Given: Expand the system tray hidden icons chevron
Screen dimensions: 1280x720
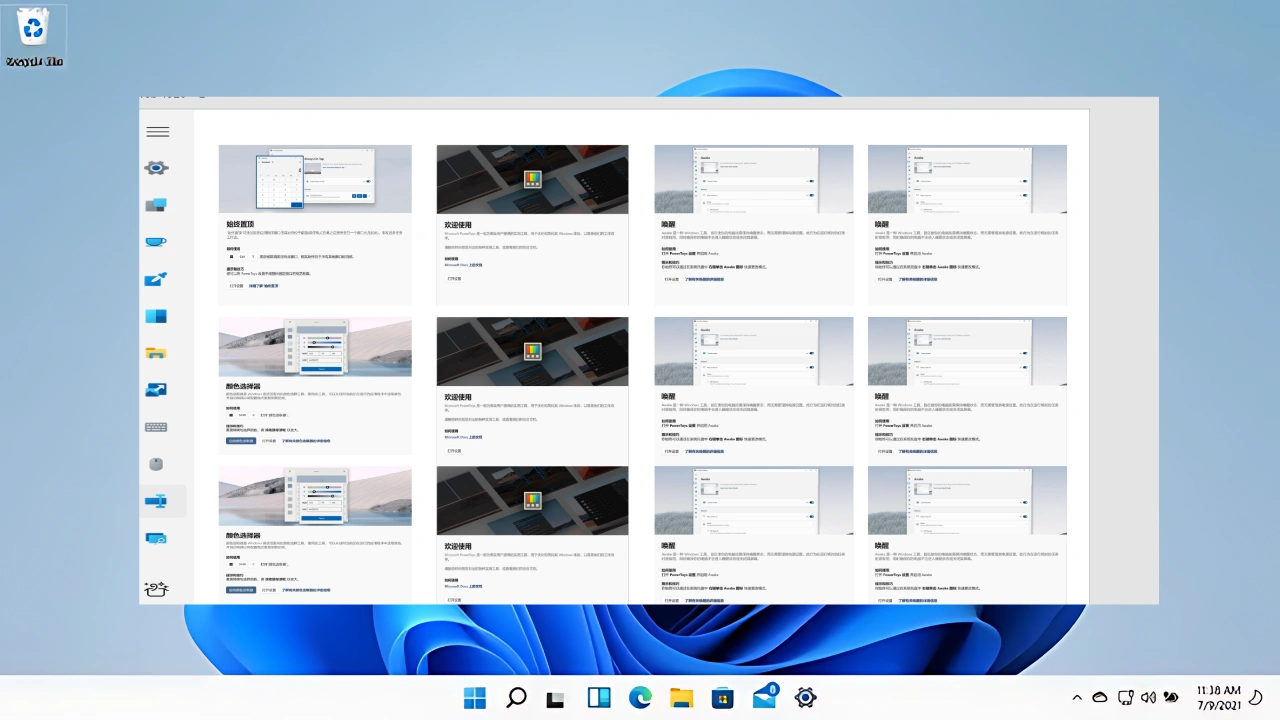Looking at the screenshot, I should (1077, 697).
